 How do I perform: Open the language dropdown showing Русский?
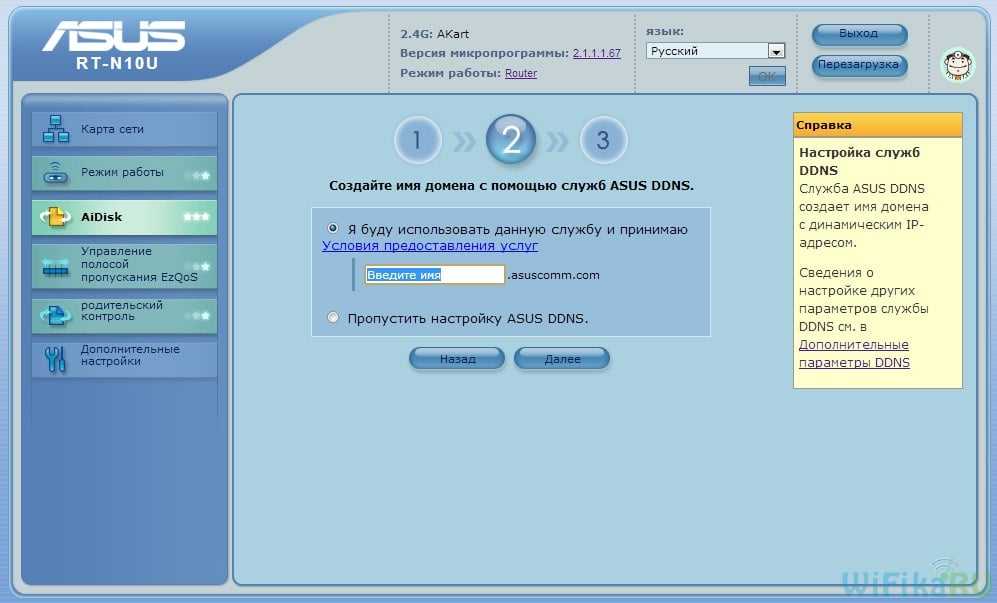click(x=715, y=51)
